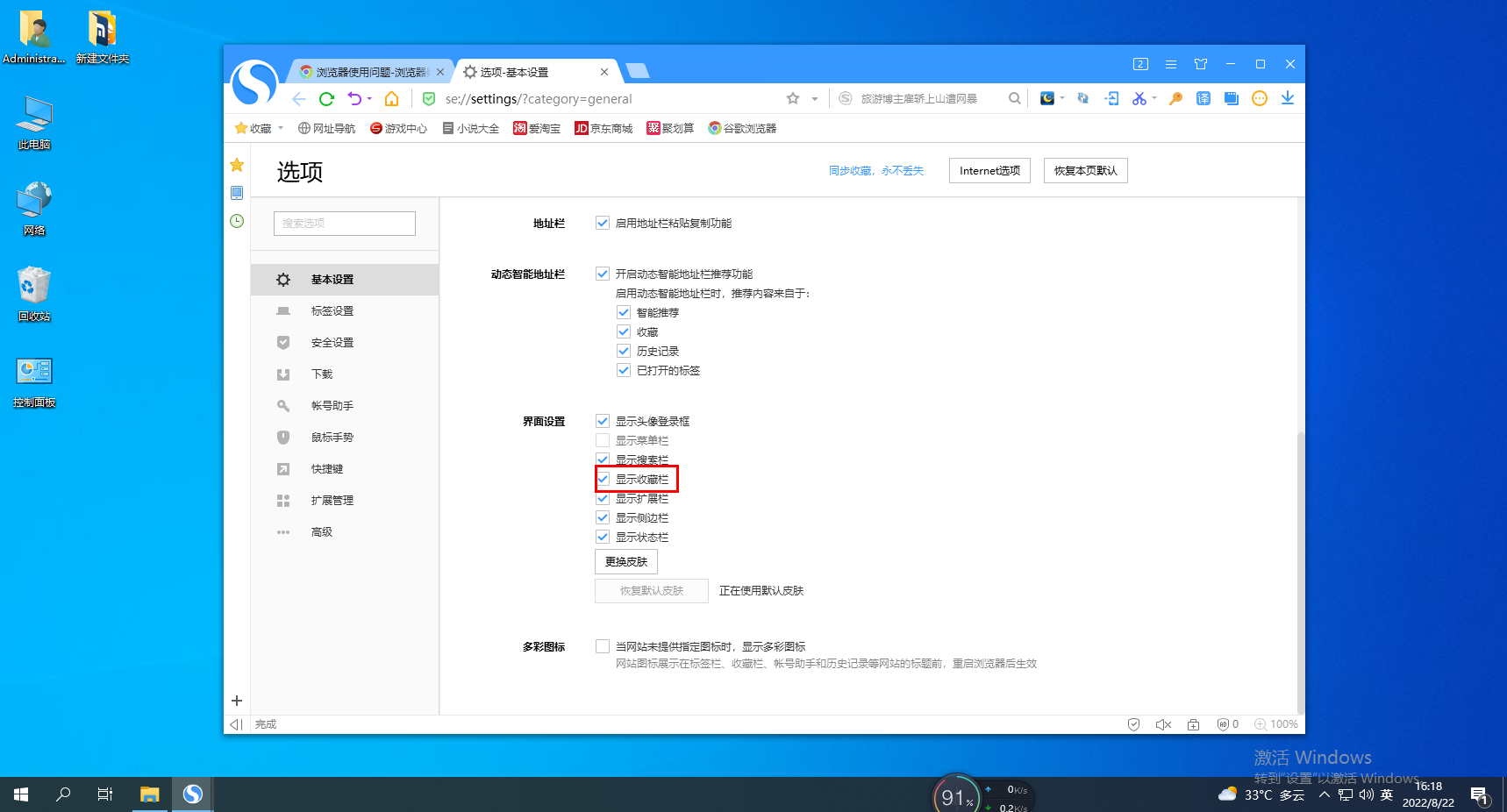Add sidebar app with plus icon
This screenshot has width=1507, height=812.
[x=237, y=701]
